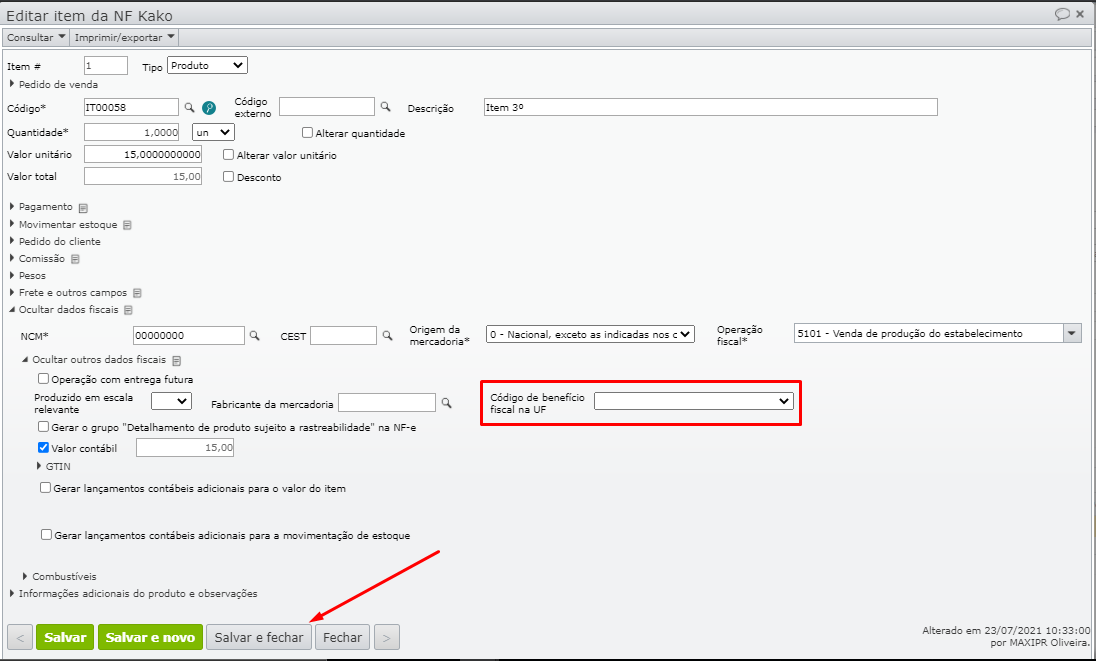The image size is (1096, 661).
Task: Go to next item with > button
Action: click(x=387, y=637)
